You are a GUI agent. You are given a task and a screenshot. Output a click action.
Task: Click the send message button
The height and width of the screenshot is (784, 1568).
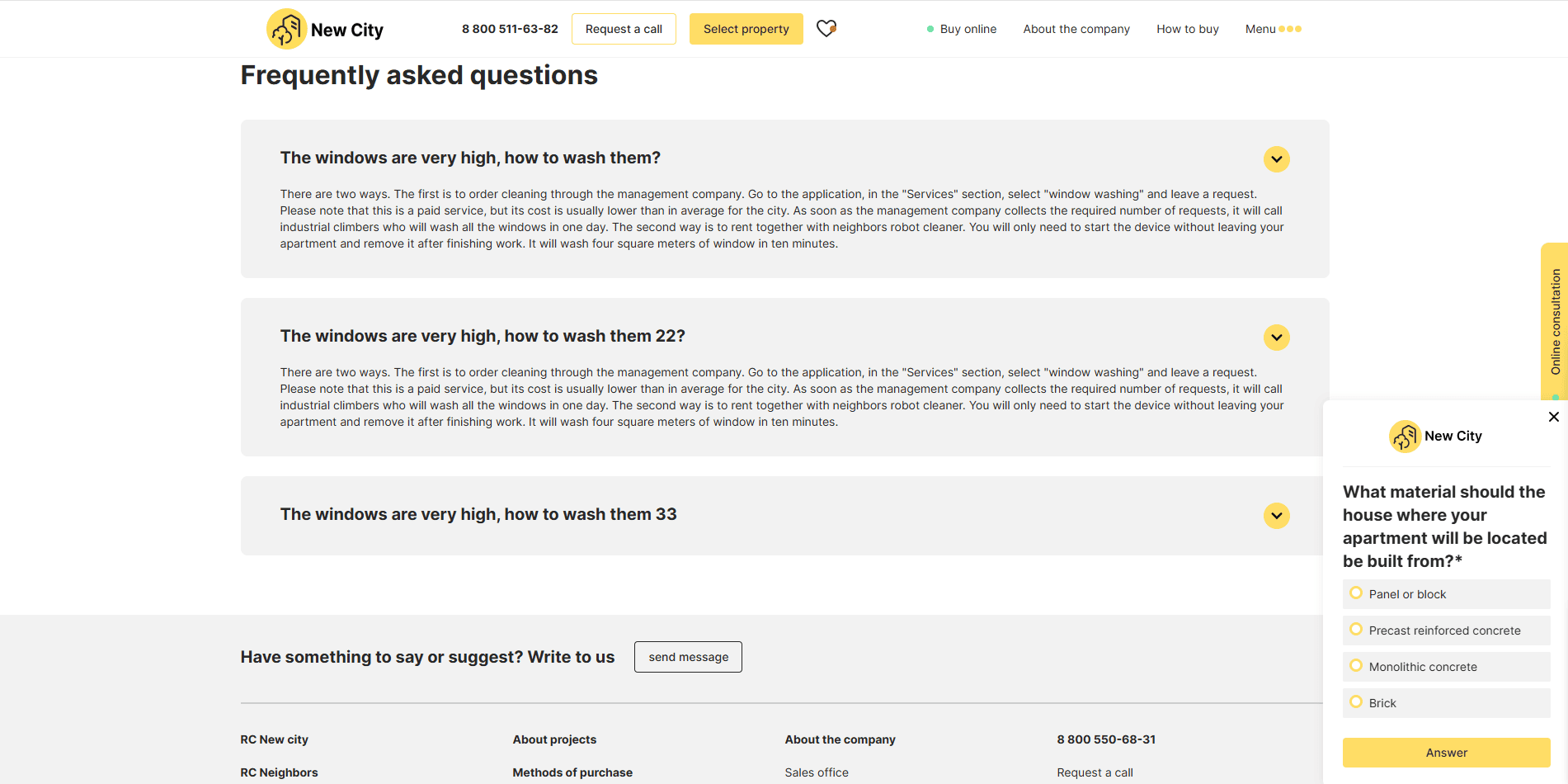[x=688, y=657]
